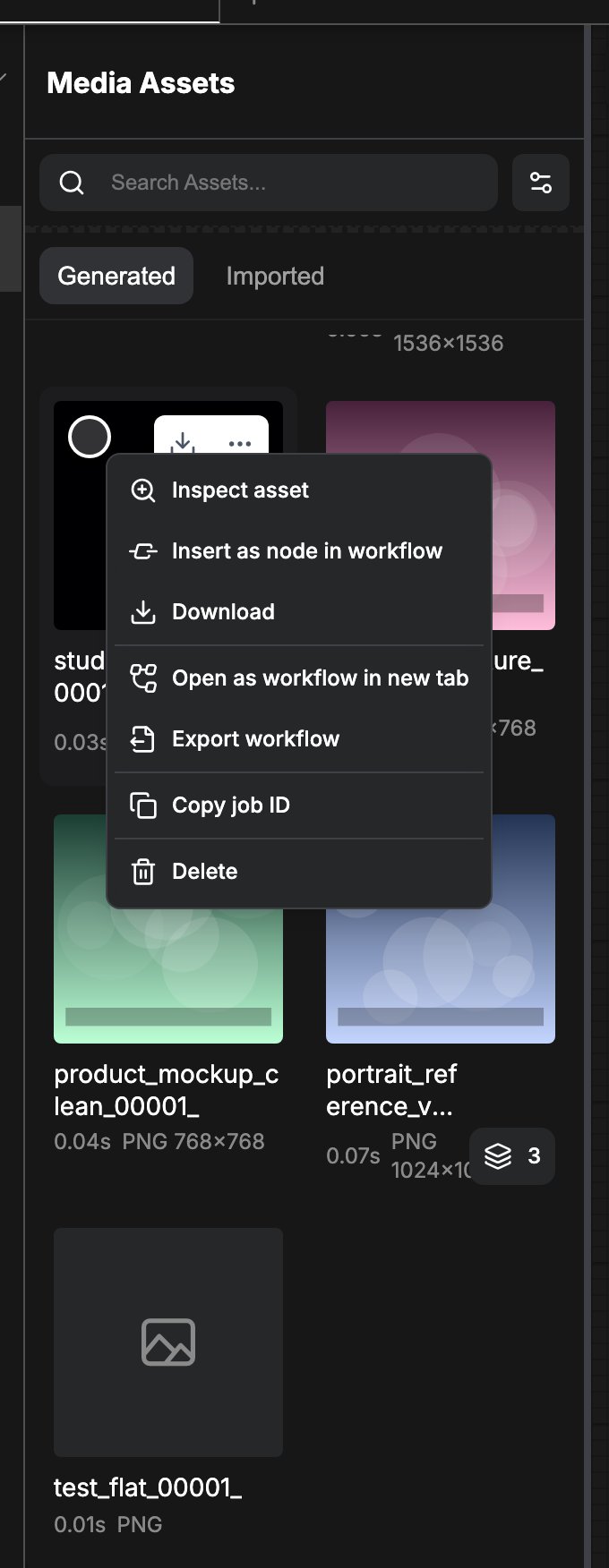Click the Copy job ID icon
This screenshot has width=609, height=1568.
(143, 805)
